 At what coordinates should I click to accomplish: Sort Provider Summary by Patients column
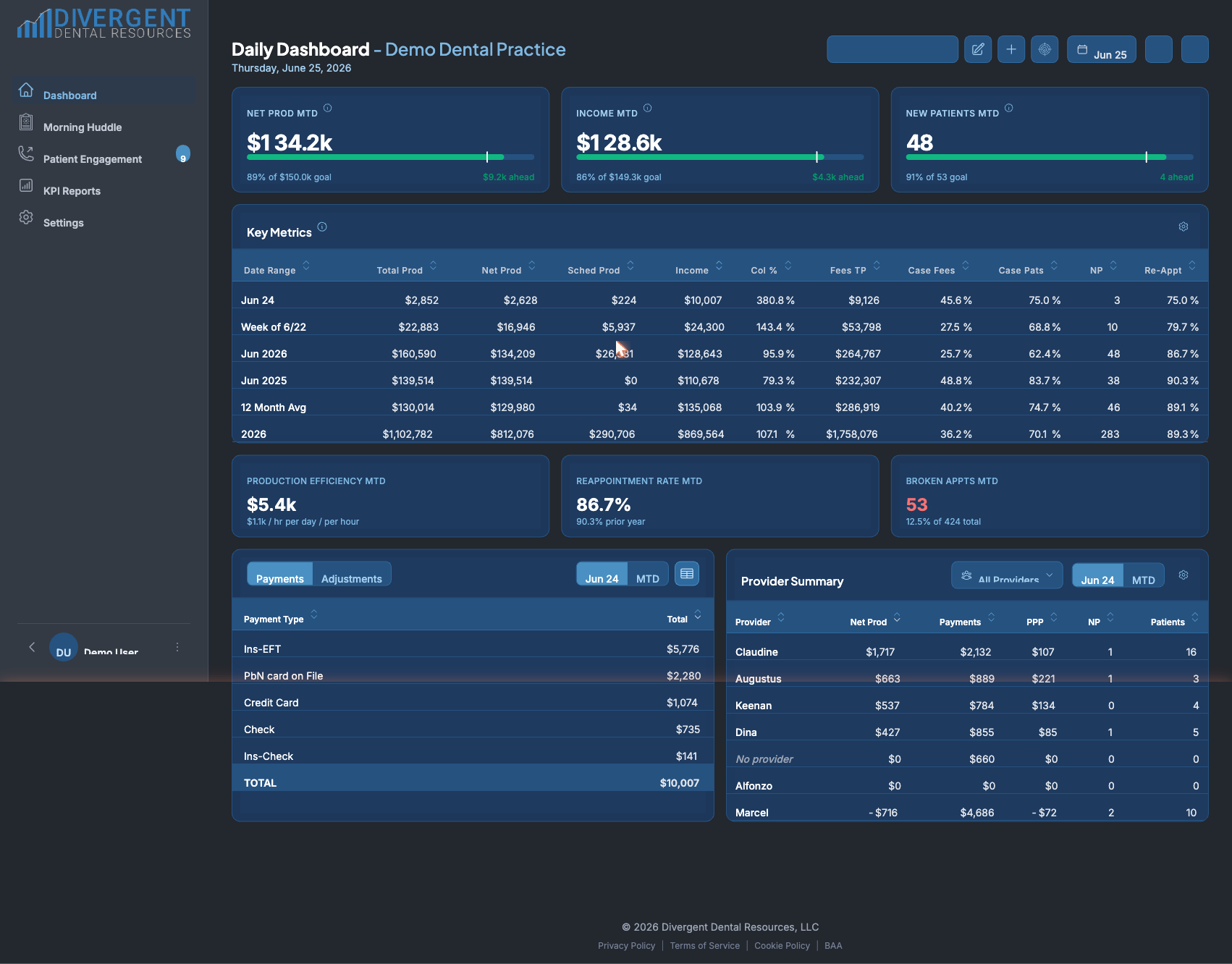click(1175, 620)
